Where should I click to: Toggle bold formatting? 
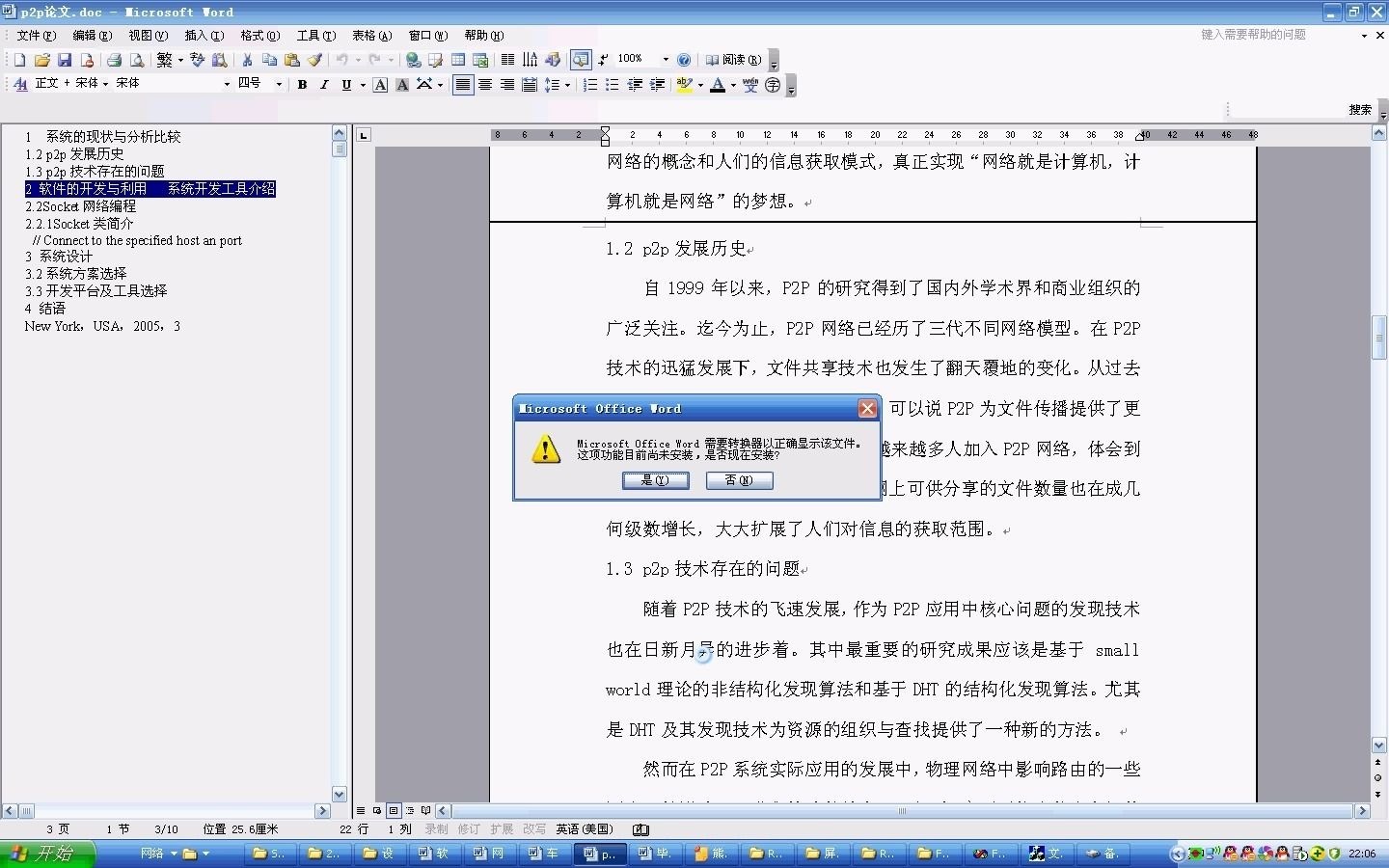(302, 84)
